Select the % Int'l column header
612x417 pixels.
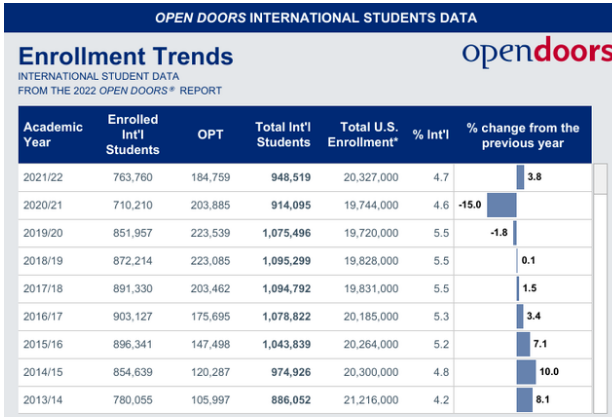tap(432, 135)
